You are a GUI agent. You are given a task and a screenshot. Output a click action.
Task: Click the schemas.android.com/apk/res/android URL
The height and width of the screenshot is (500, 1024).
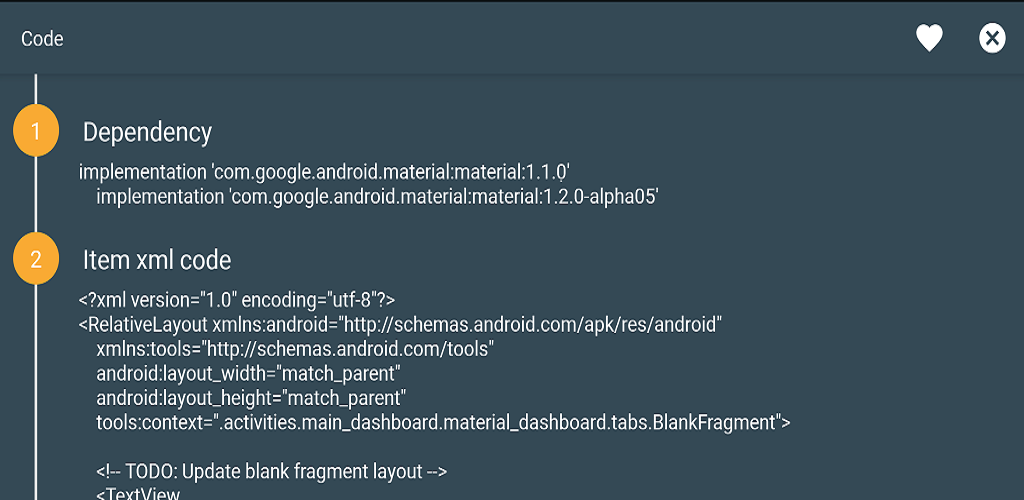[530, 324]
